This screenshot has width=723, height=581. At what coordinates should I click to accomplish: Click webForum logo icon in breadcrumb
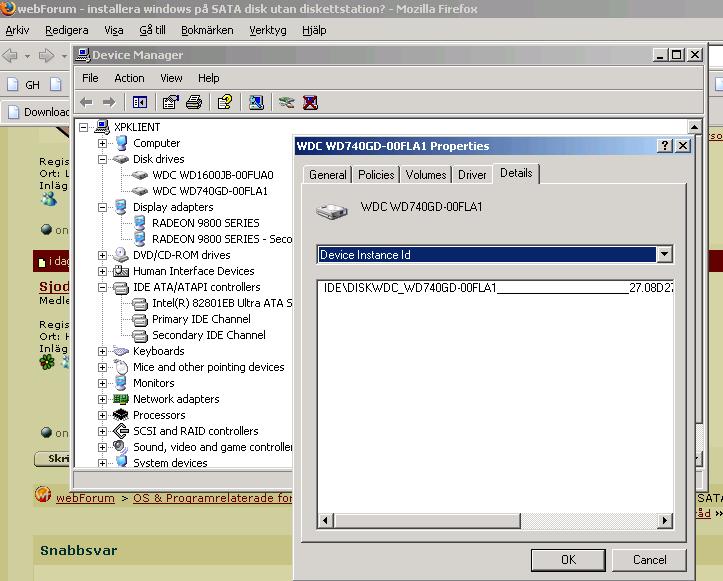43,494
